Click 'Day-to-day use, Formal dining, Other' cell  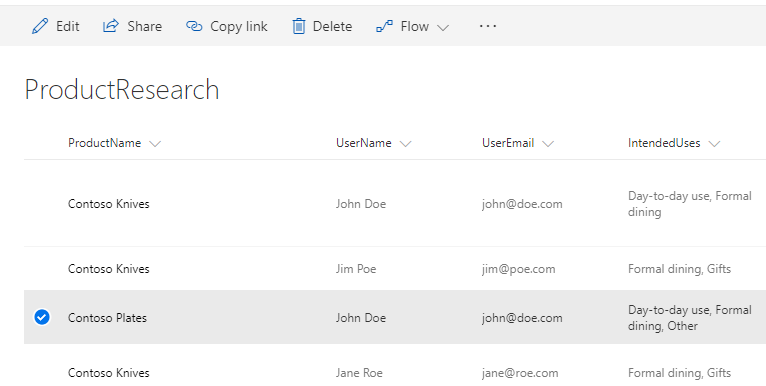689,318
